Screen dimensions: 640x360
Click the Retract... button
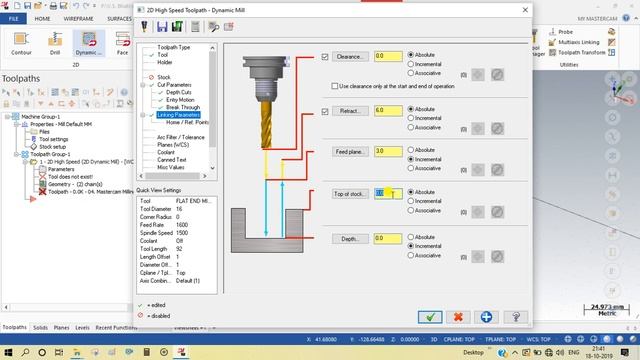coord(350,111)
